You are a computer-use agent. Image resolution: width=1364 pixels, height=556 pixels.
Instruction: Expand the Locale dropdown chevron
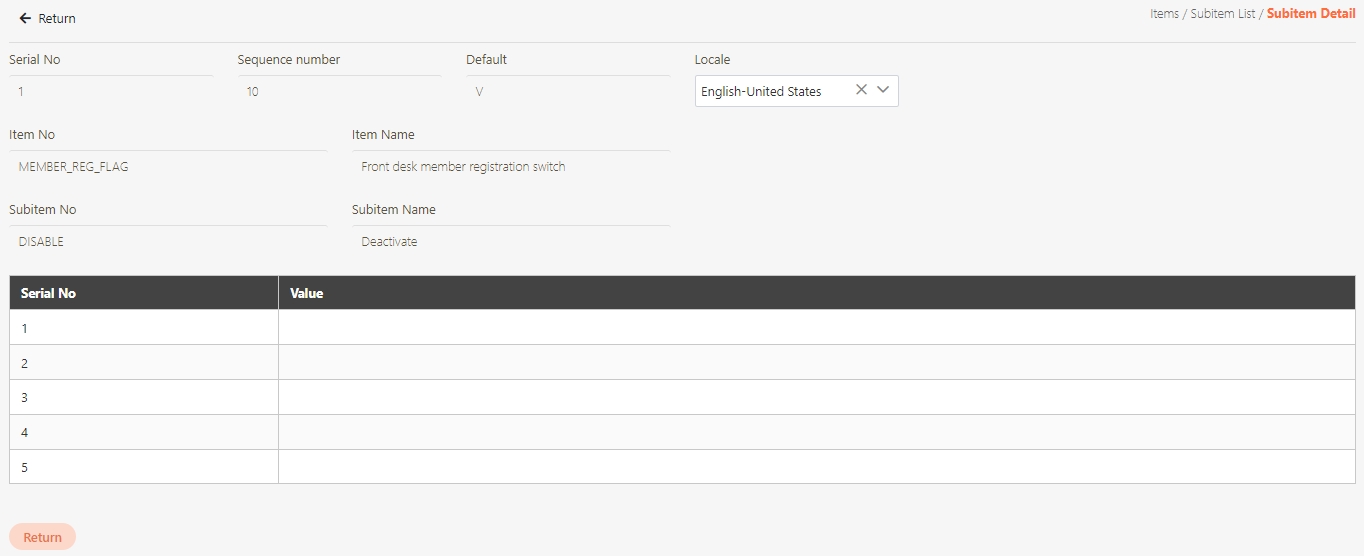883,90
